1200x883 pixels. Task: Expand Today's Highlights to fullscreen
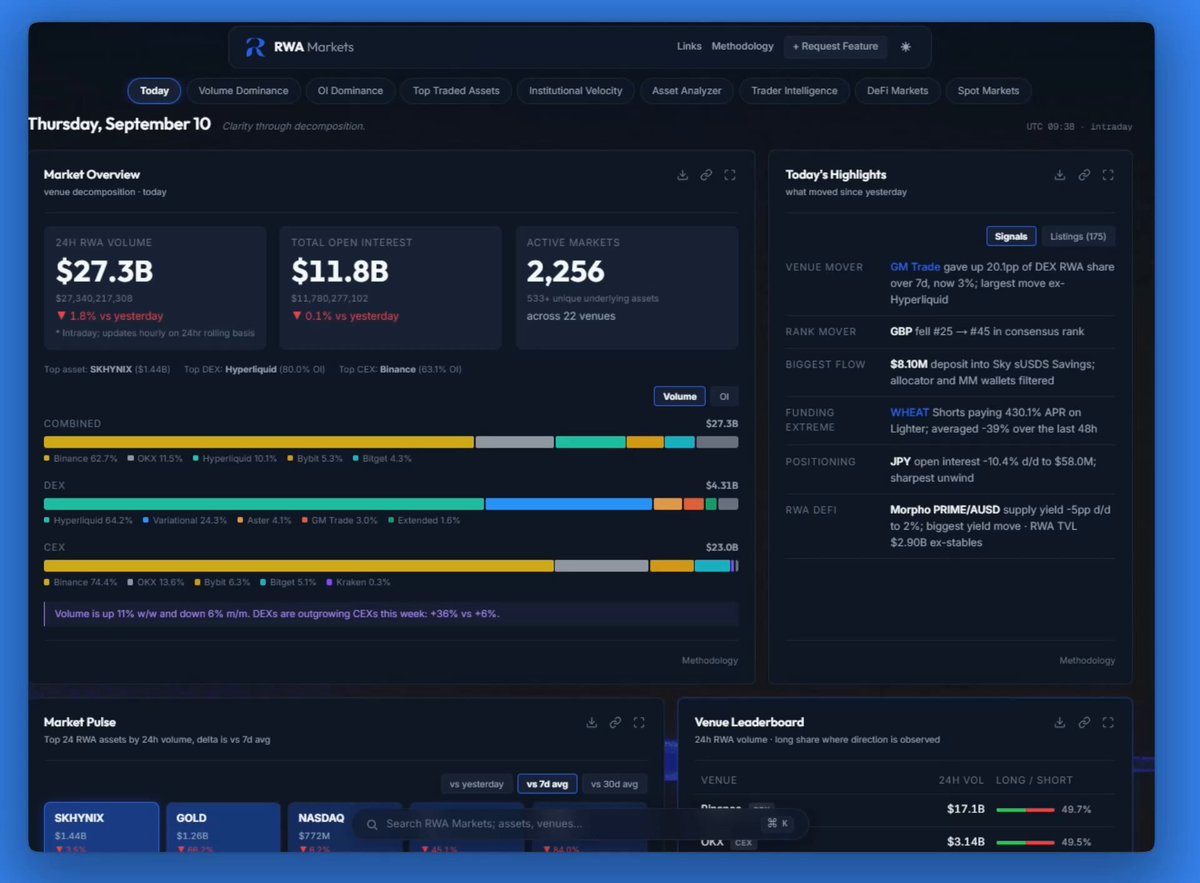click(x=1108, y=175)
